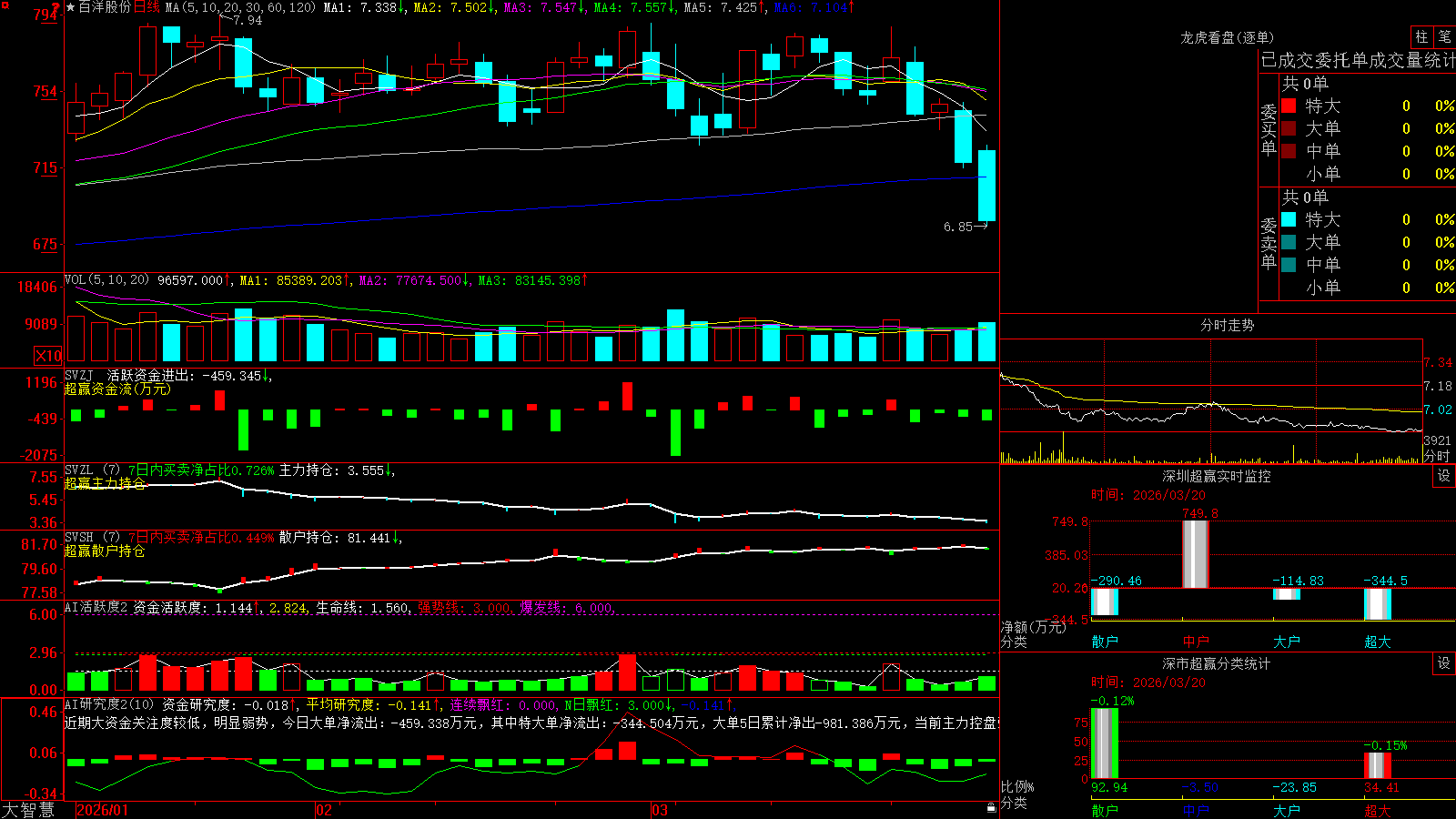Open settings 设 for 深圳超赢实时监控
The image size is (1456, 819).
(1444, 476)
